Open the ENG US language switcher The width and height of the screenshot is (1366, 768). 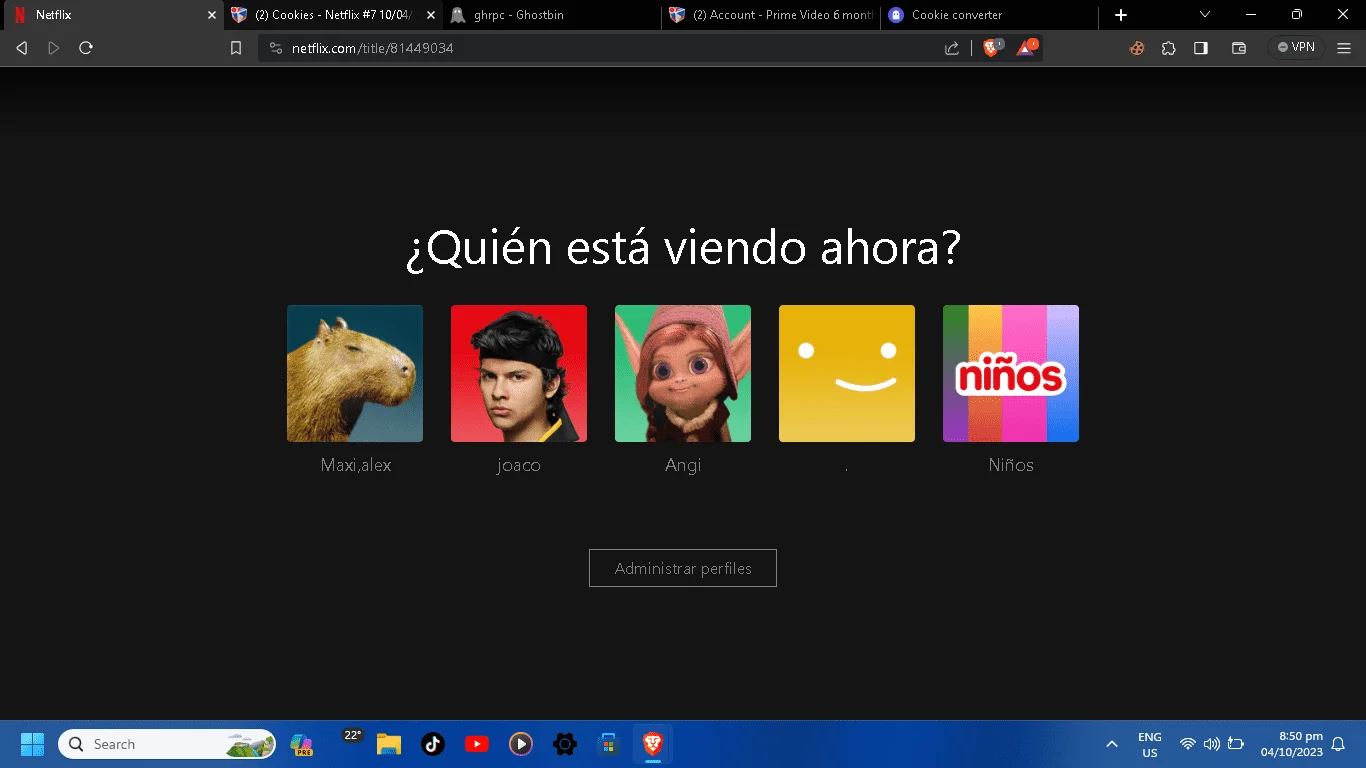point(1150,744)
